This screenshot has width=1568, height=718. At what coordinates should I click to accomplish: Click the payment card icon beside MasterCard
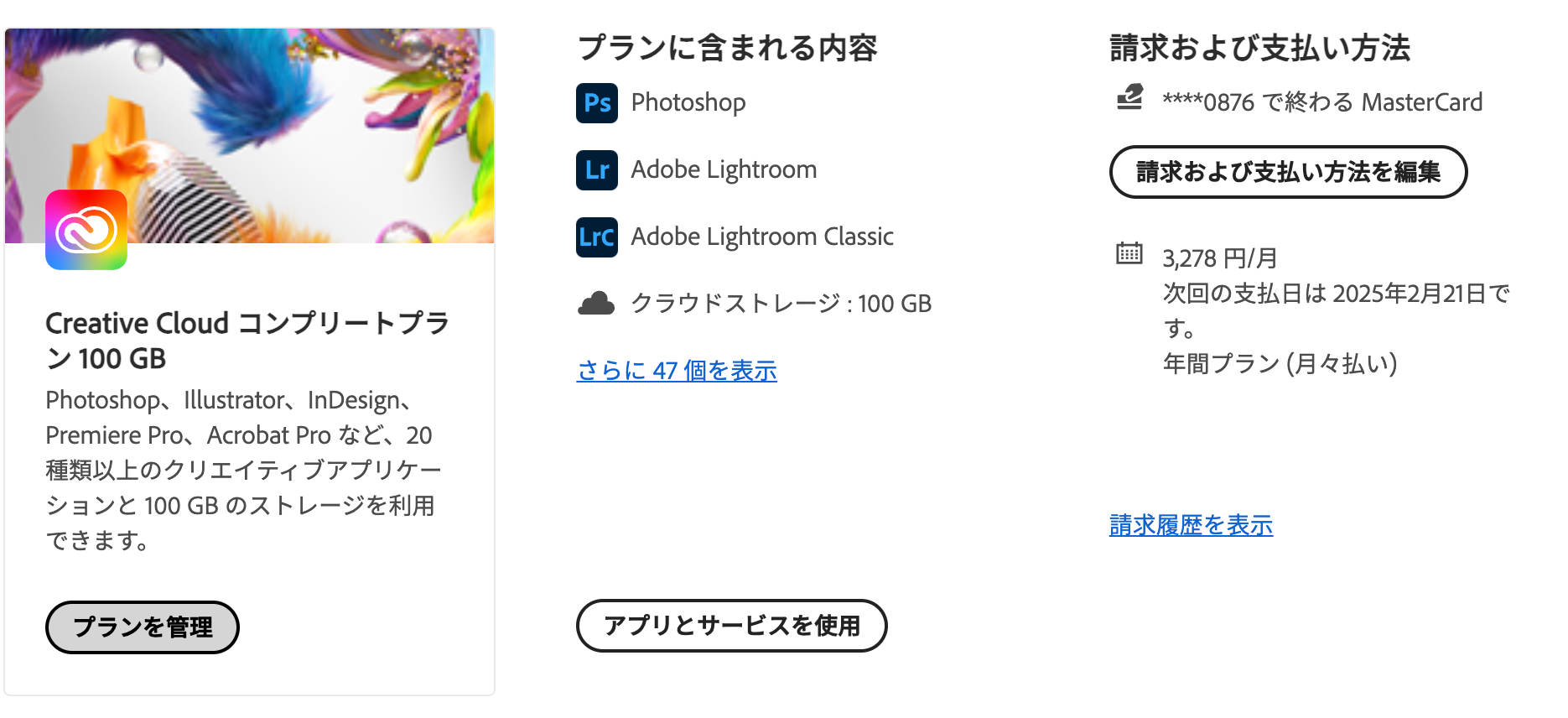point(1129,98)
